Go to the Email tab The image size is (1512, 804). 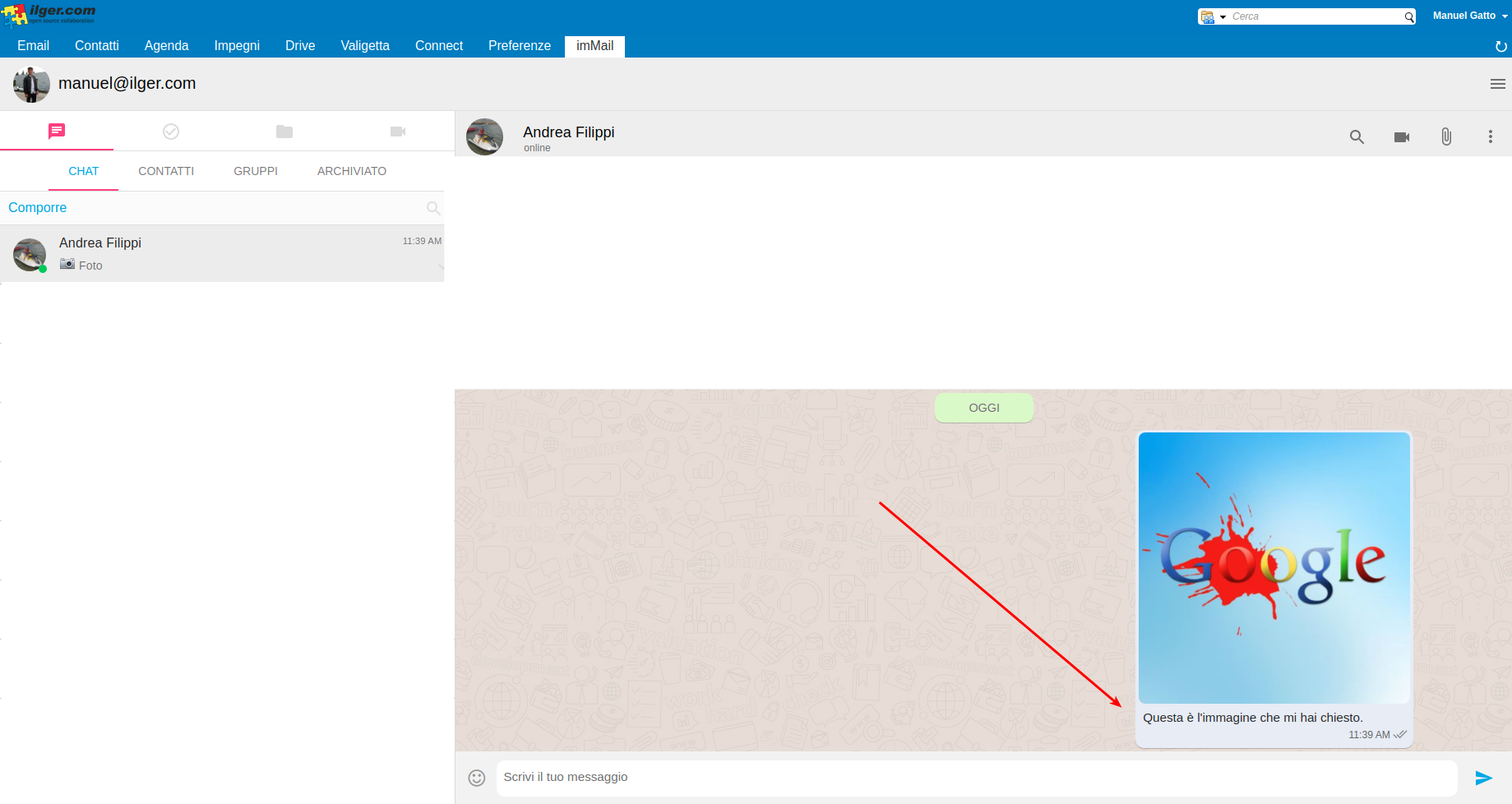pyautogui.click(x=34, y=46)
